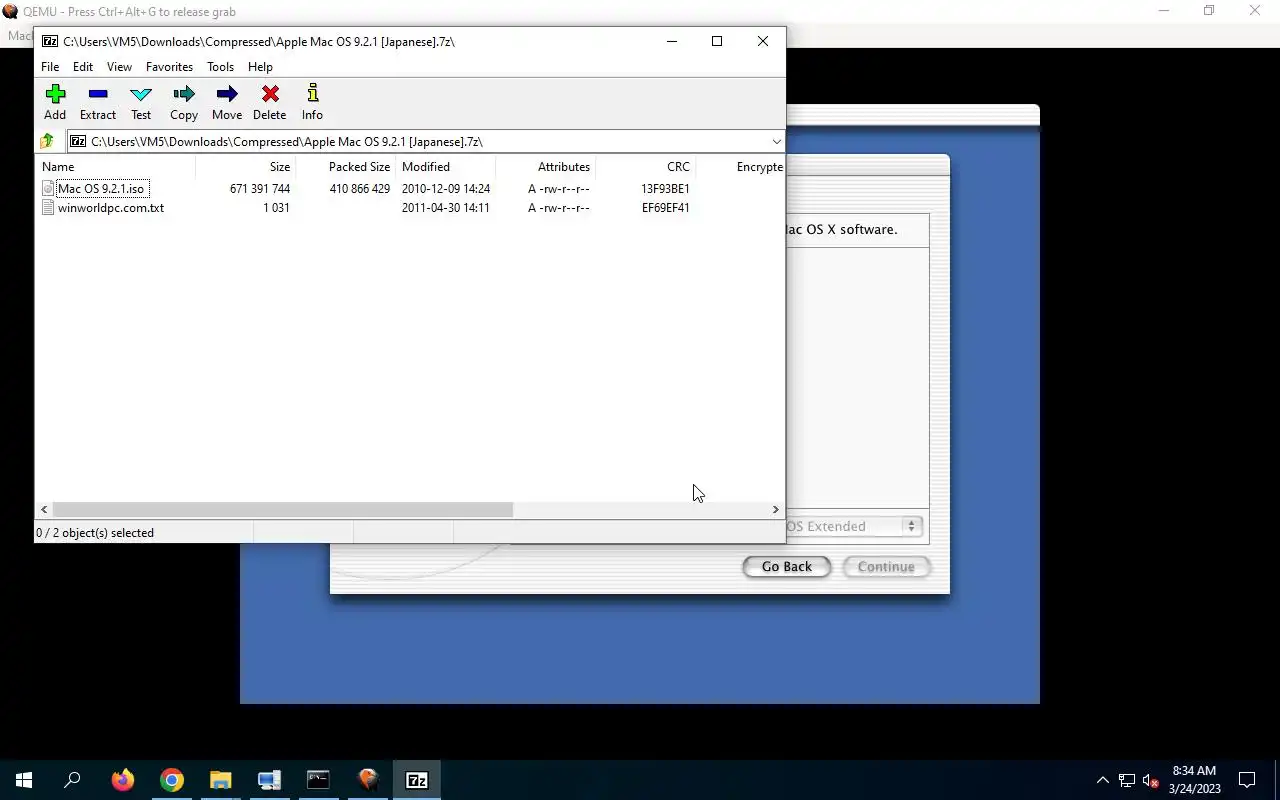Open the Help menu

260,67
